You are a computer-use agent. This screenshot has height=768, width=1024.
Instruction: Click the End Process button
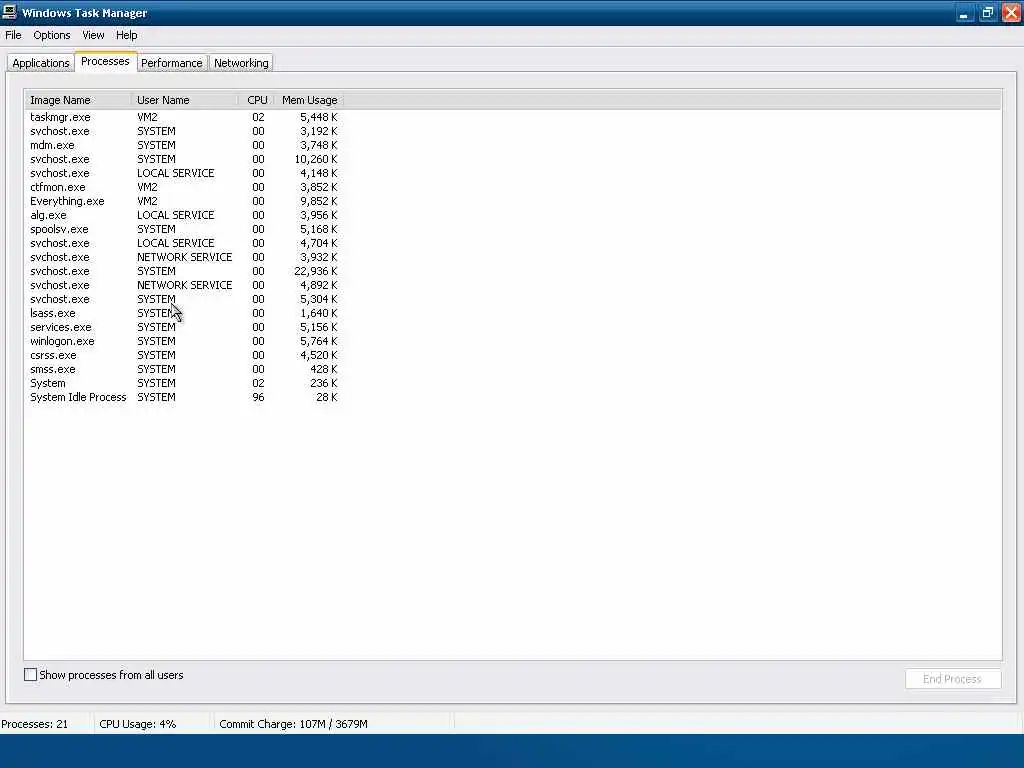[952, 679]
